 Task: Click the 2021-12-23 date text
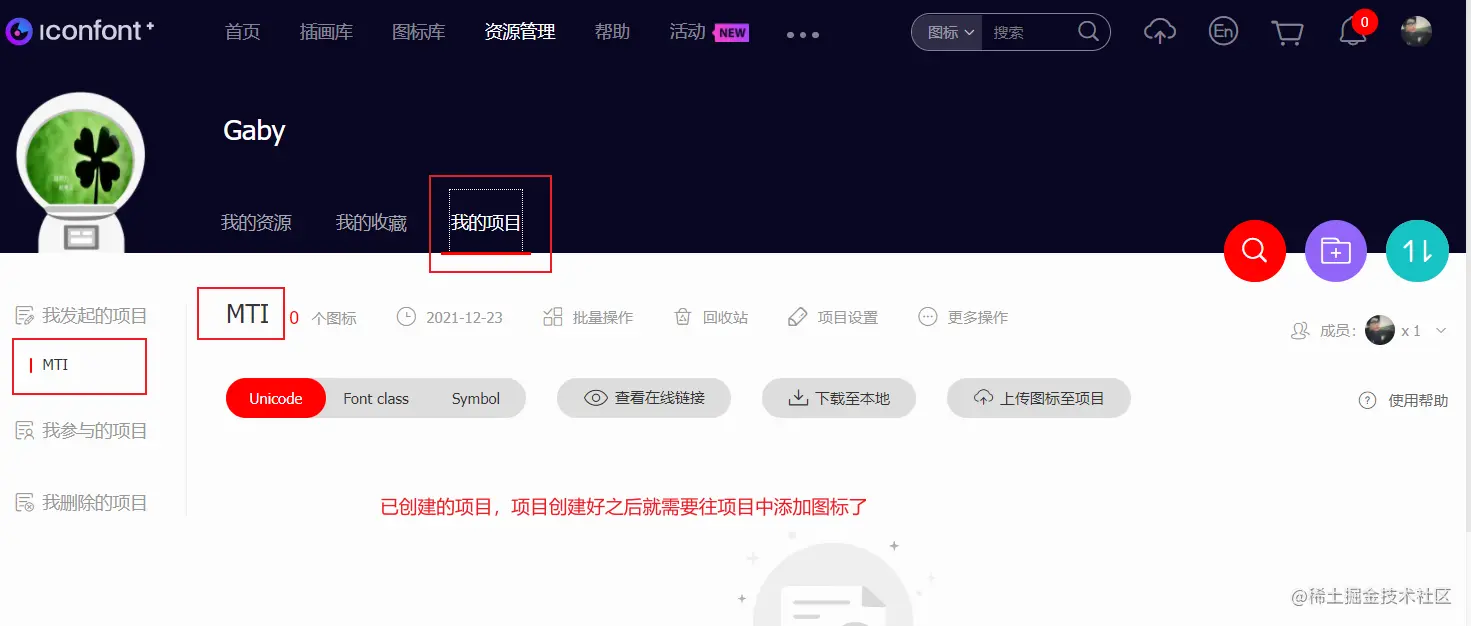tap(464, 318)
